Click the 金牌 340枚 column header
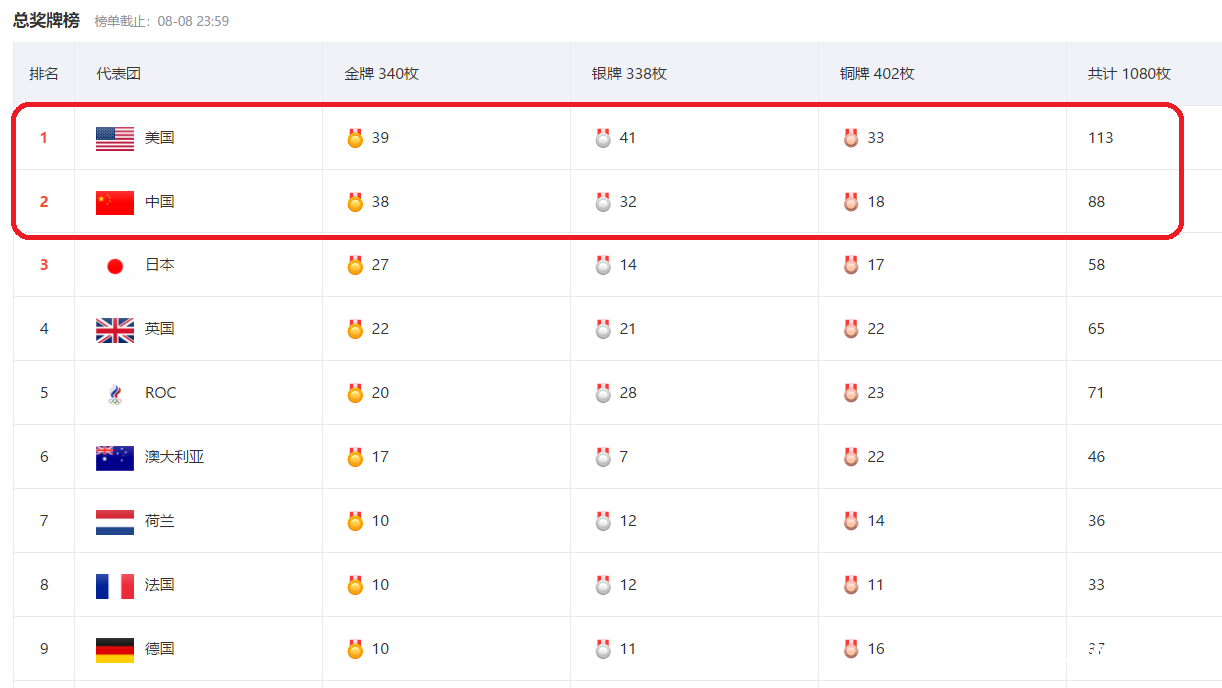1222x688 pixels. coord(381,74)
